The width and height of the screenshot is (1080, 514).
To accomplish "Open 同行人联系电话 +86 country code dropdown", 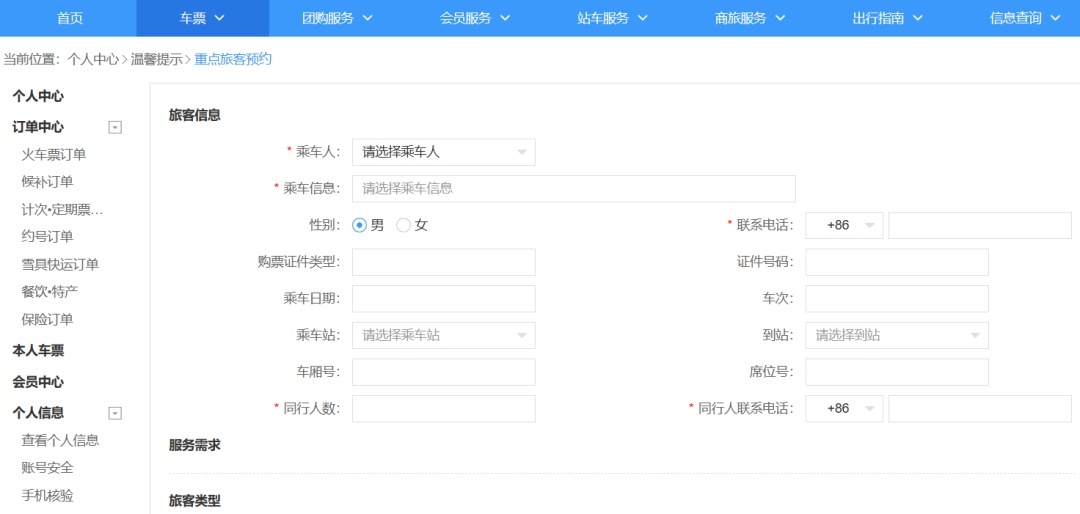I will click(x=844, y=409).
